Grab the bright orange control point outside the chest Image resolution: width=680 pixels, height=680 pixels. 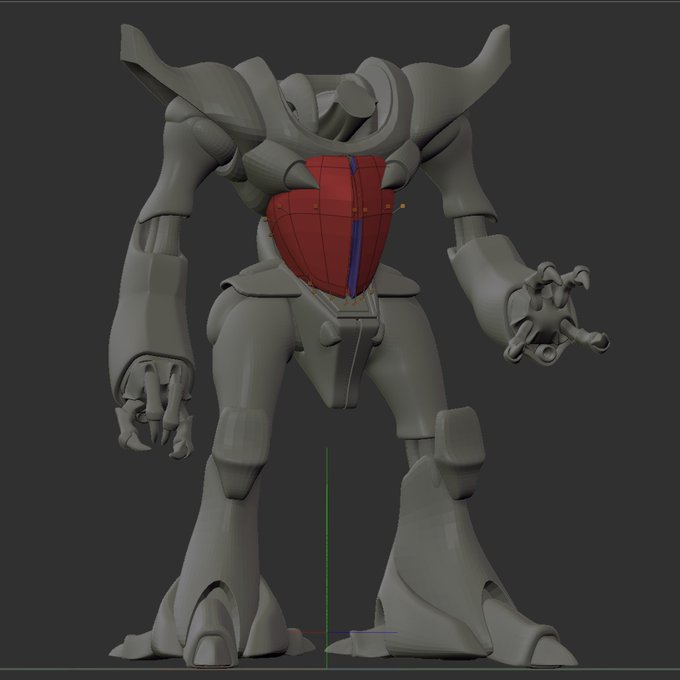click(x=403, y=206)
